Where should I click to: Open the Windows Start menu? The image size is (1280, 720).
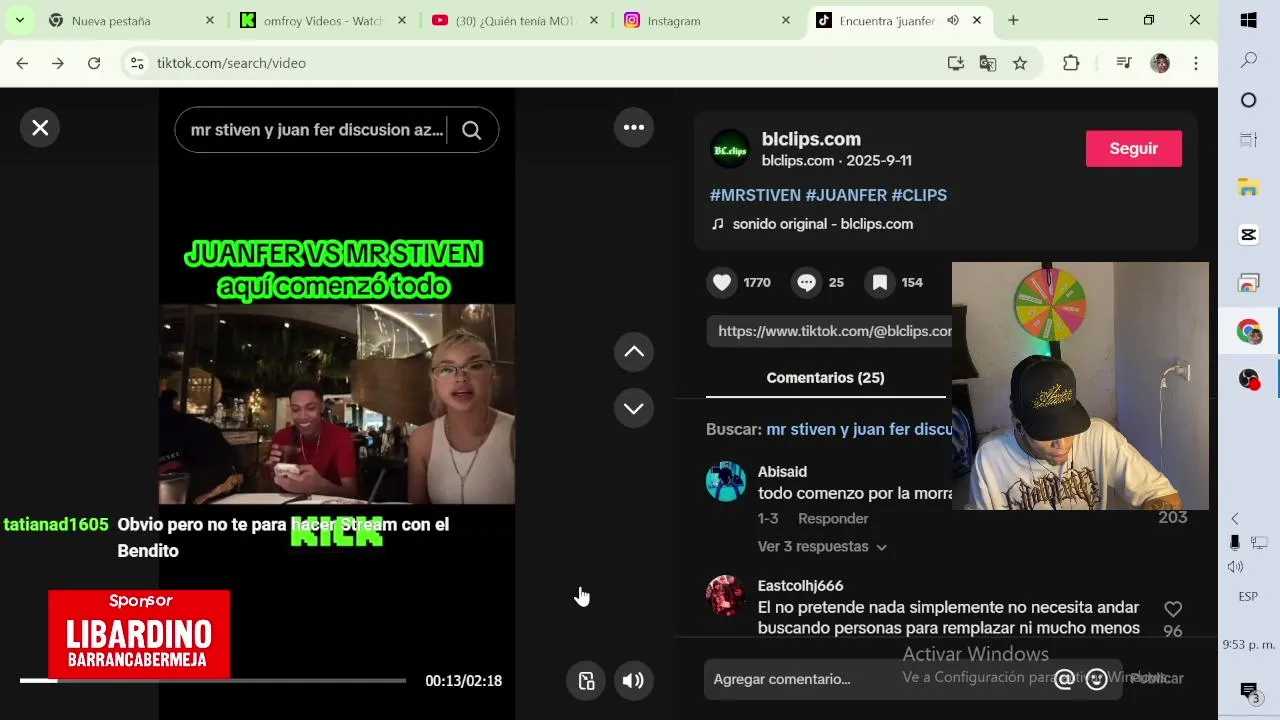1249,21
